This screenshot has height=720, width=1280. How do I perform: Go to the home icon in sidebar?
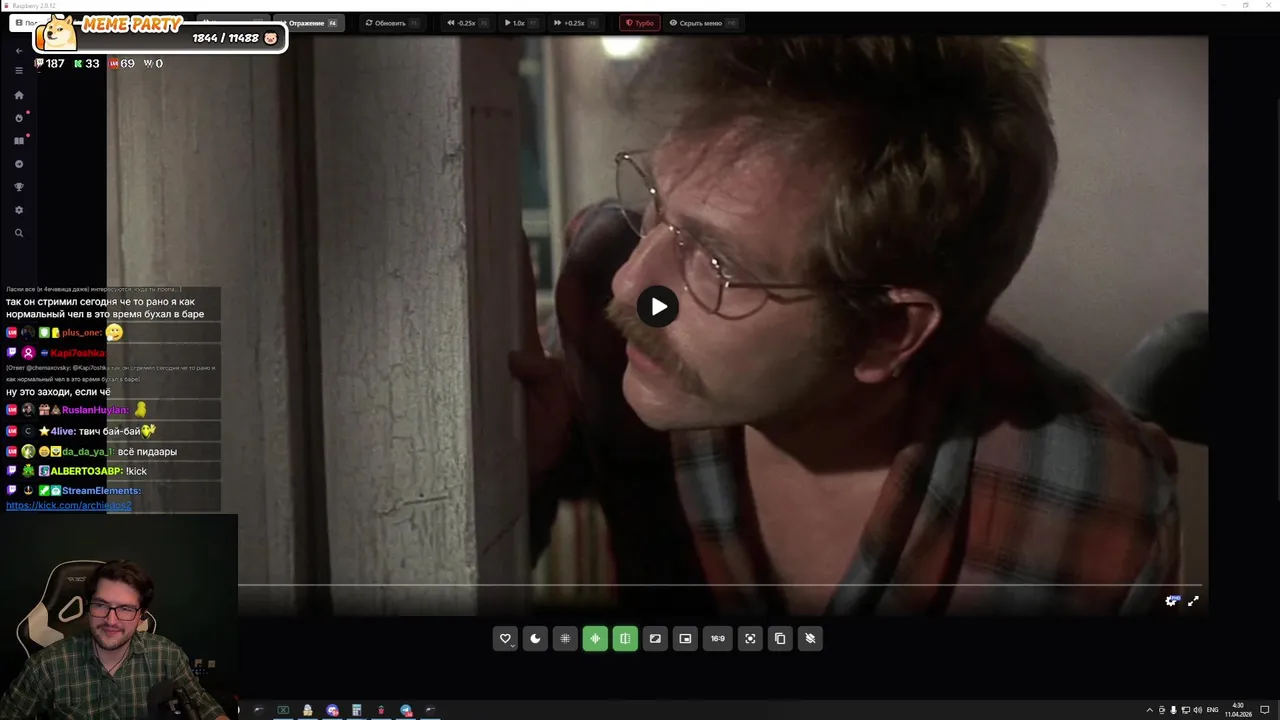(18, 95)
